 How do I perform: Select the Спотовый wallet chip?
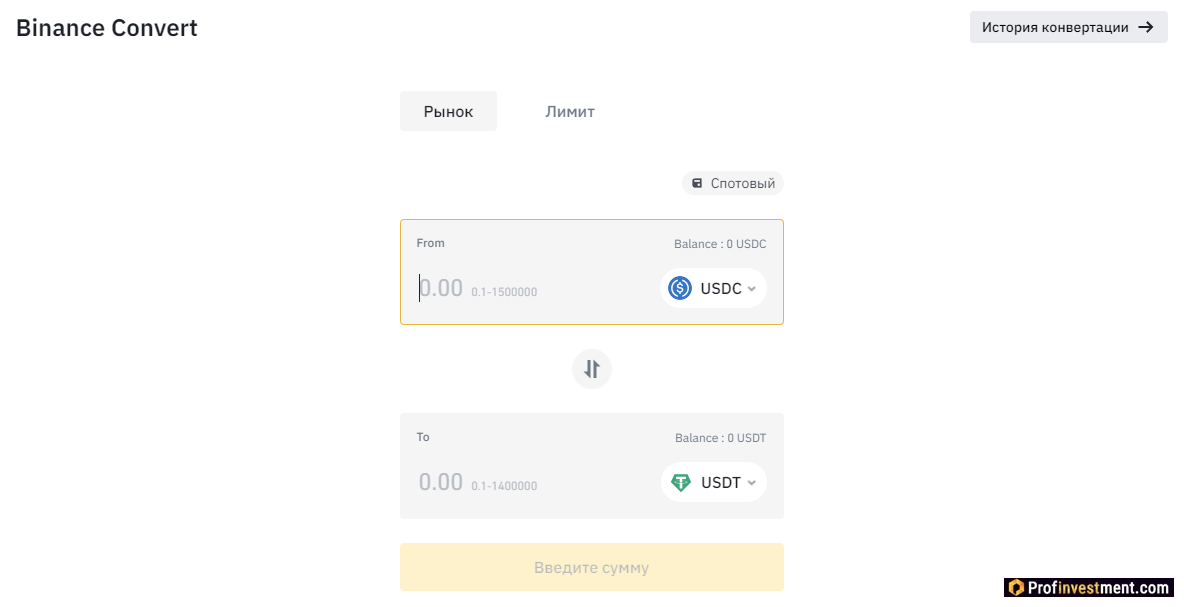(x=733, y=182)
